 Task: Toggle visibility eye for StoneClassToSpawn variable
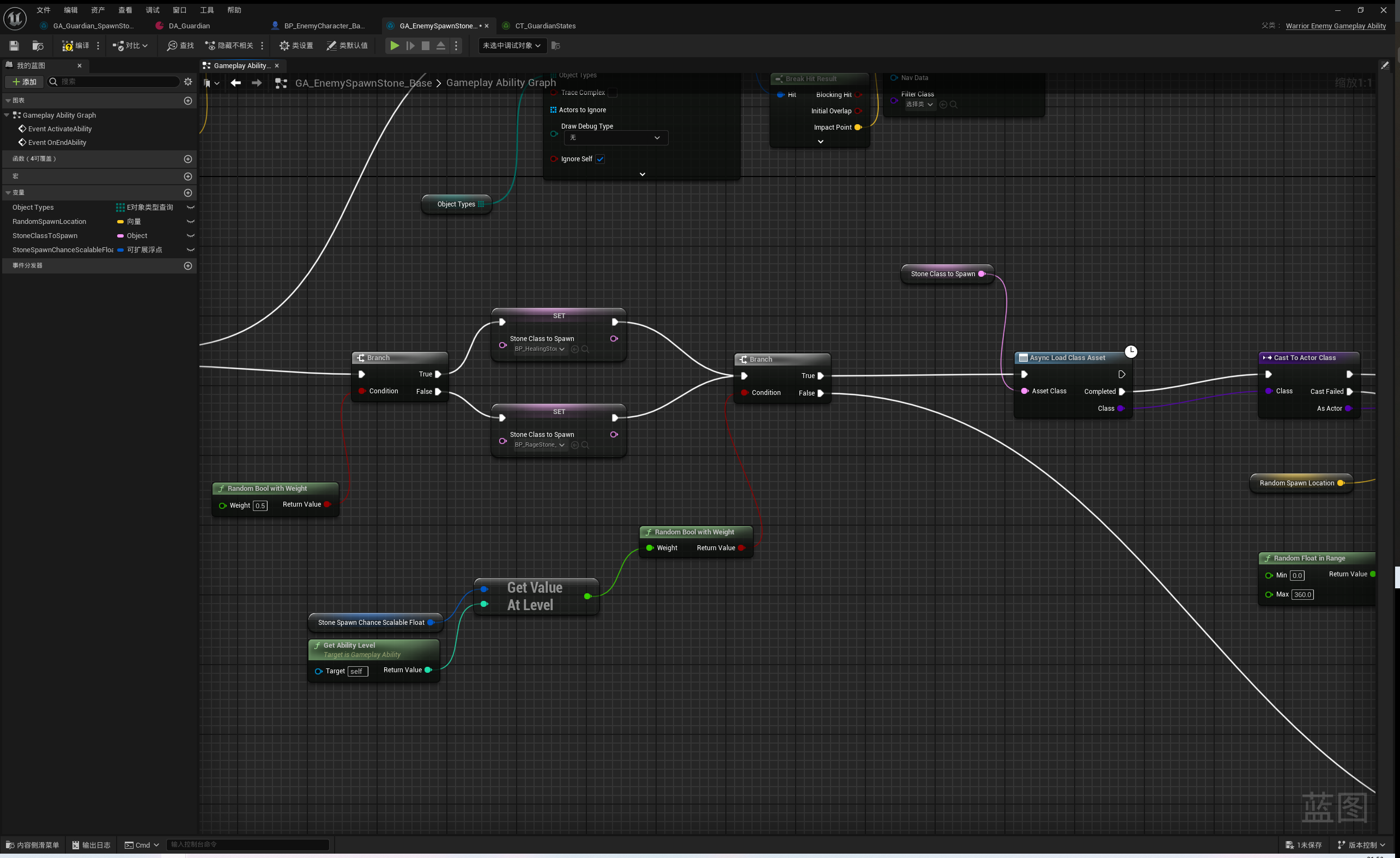190,236
